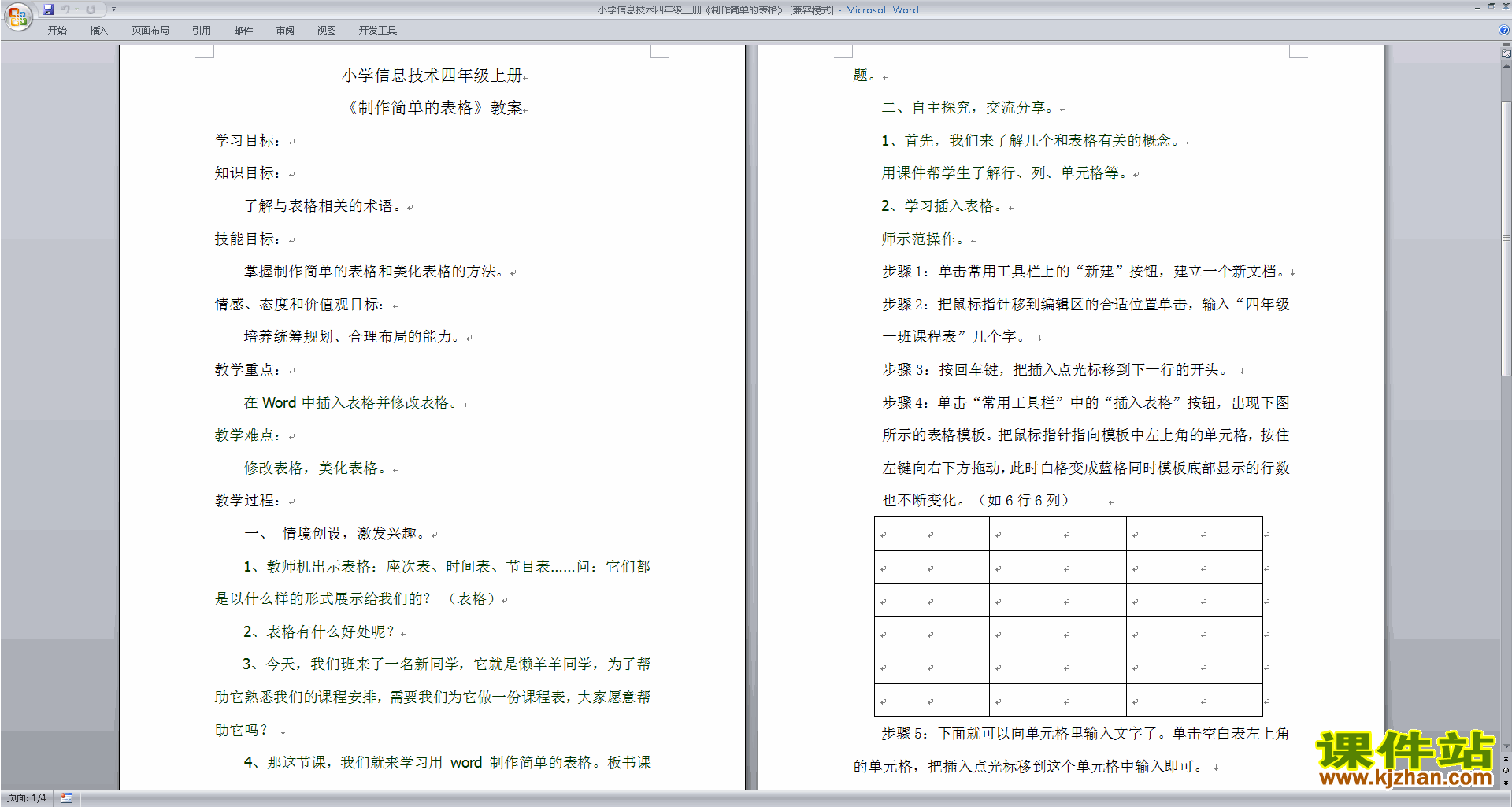Click the heading 学习目标:
1512x807 pixels.
click(248, 141)
